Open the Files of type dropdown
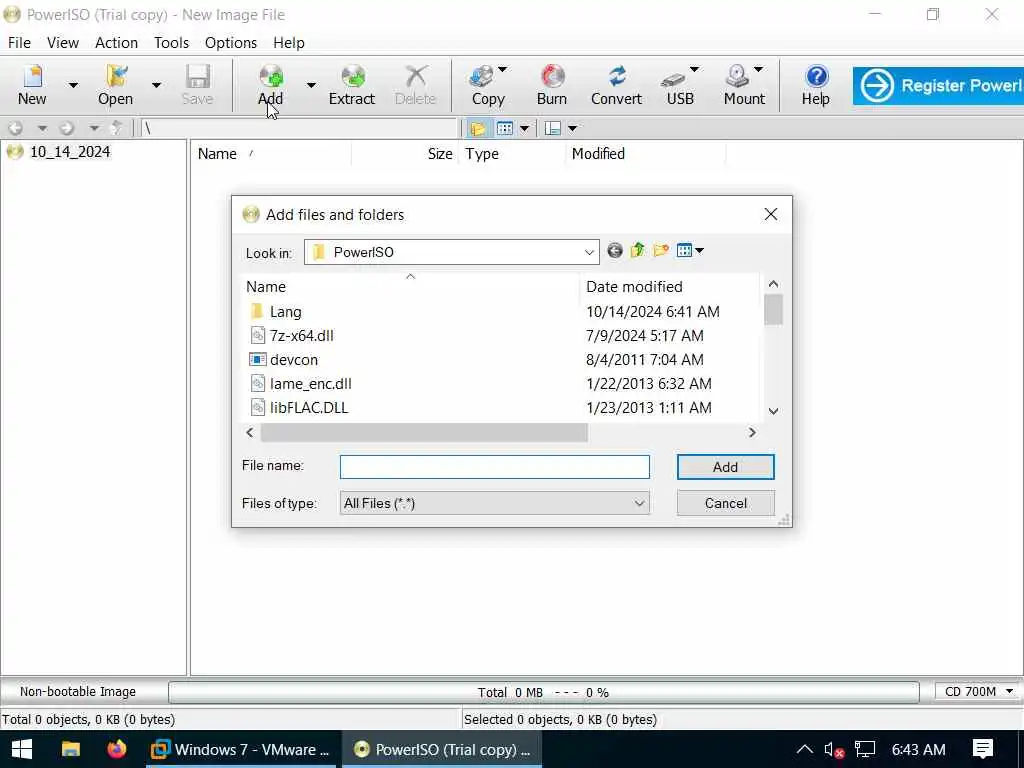 click(x=494, y=504)
